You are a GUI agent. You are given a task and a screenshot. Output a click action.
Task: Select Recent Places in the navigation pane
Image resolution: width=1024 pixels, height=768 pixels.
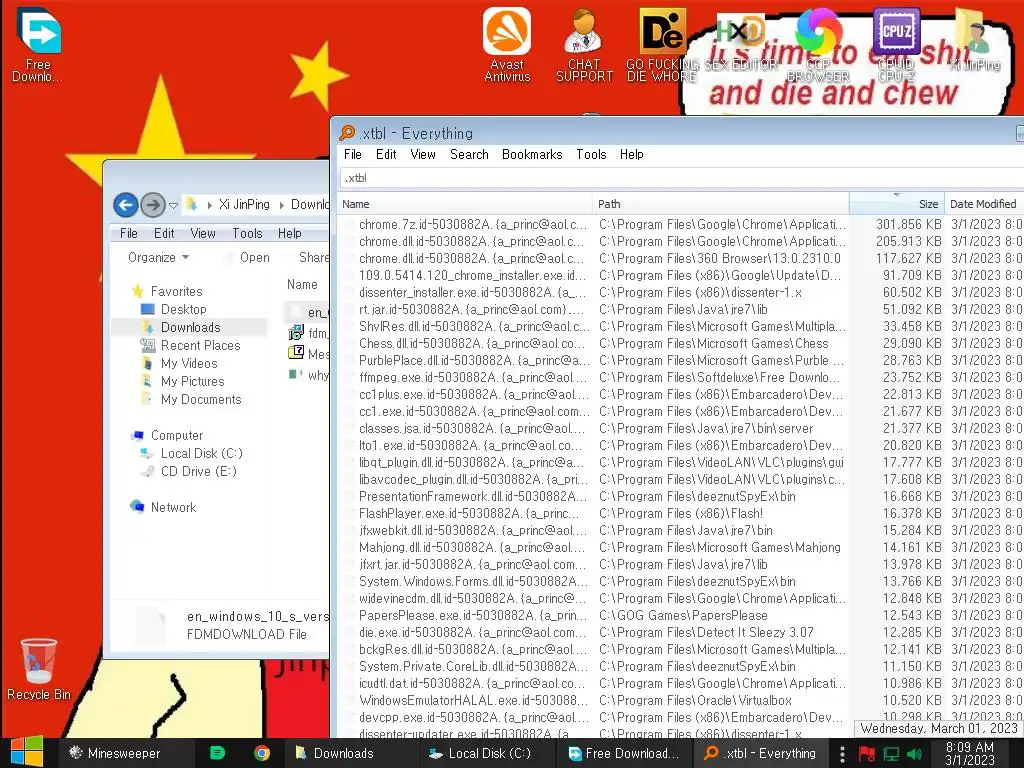click(x=200, y=345)
